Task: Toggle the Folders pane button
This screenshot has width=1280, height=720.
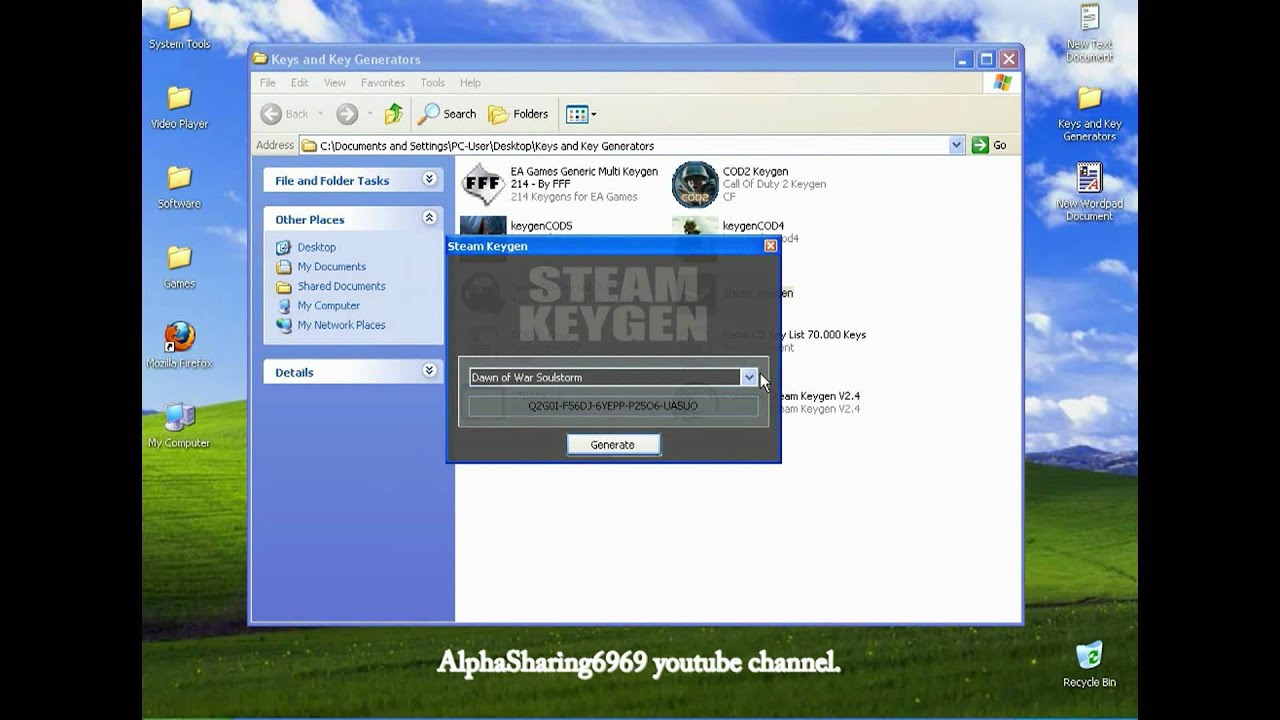Action: click(x=518, y=114)
